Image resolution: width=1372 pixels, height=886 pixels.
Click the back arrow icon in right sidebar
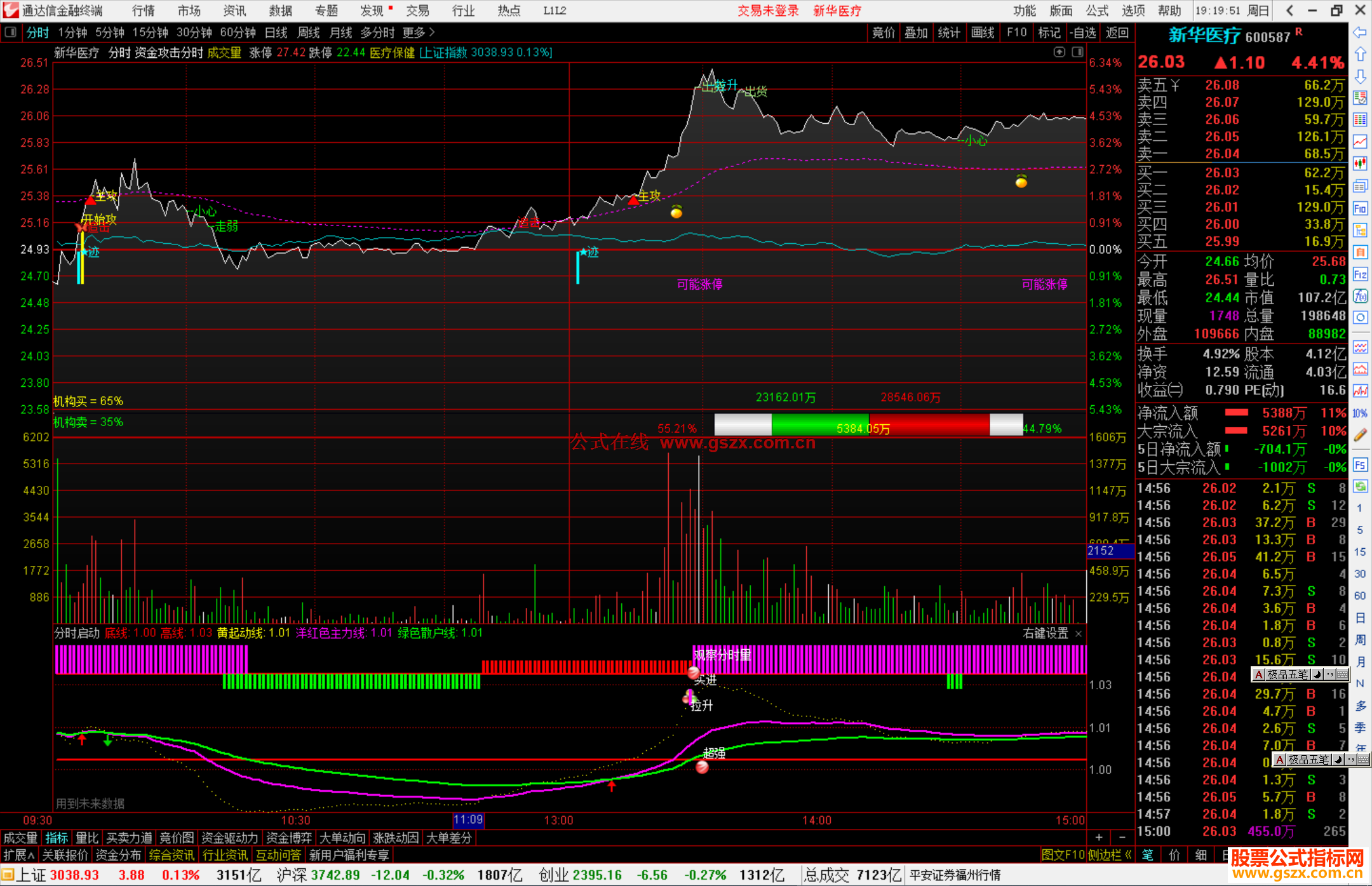(1360, 32)
